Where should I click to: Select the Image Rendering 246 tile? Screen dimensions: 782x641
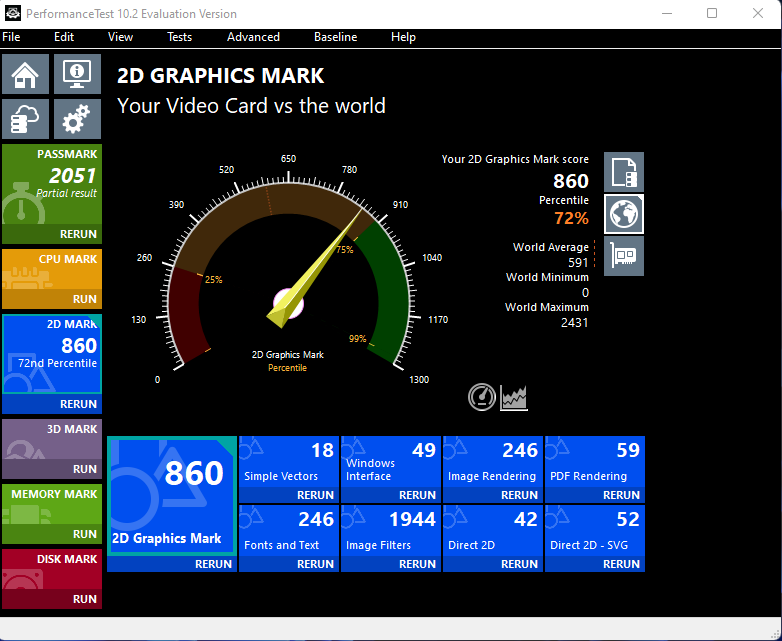tap(493, 461)
